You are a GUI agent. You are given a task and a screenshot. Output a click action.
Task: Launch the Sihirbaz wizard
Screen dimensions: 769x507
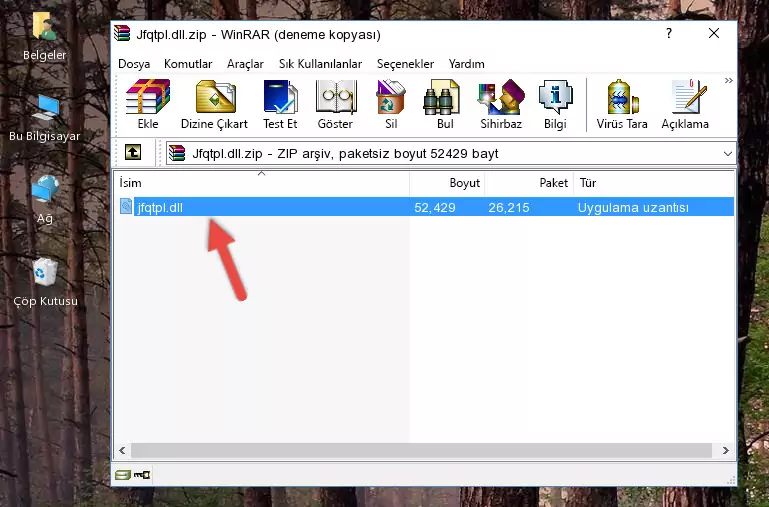501,104
